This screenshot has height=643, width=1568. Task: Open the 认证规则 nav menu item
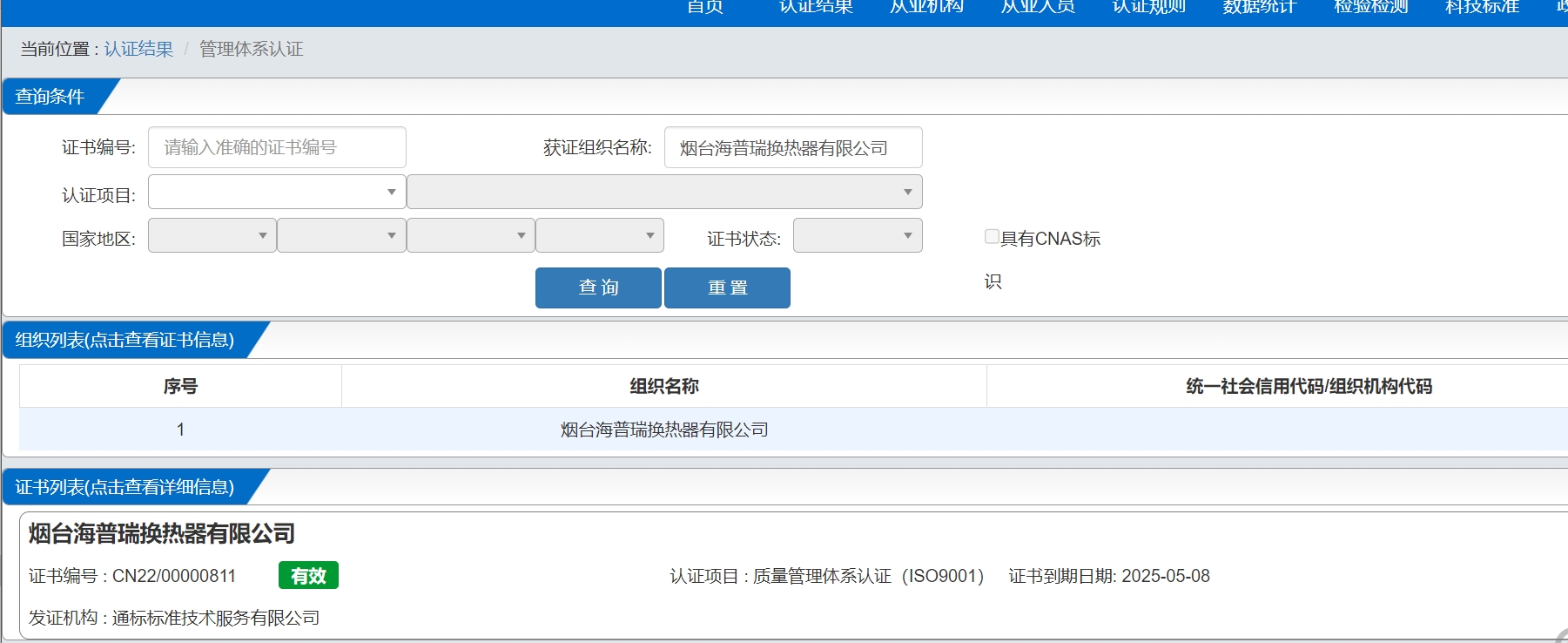[x=1148, y=7]
